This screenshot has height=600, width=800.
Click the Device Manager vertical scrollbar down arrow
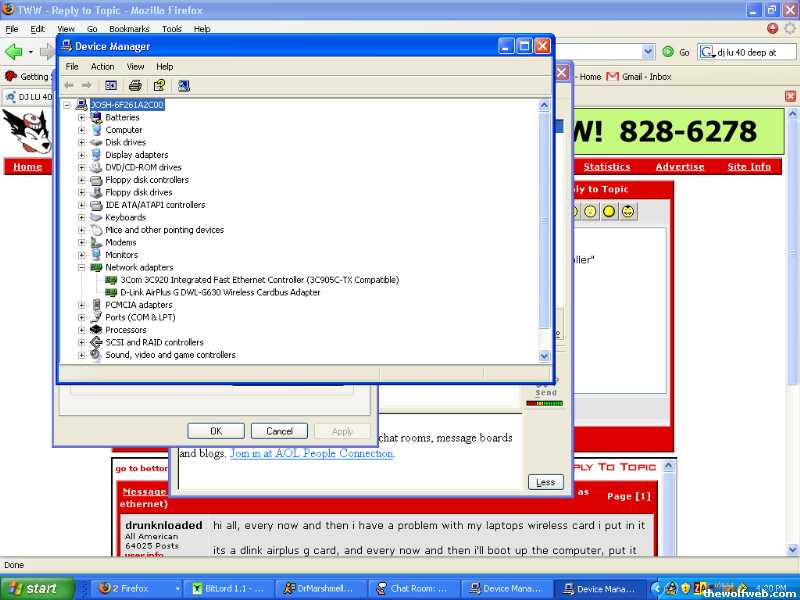pyautogui.click(x=545, y=356)
